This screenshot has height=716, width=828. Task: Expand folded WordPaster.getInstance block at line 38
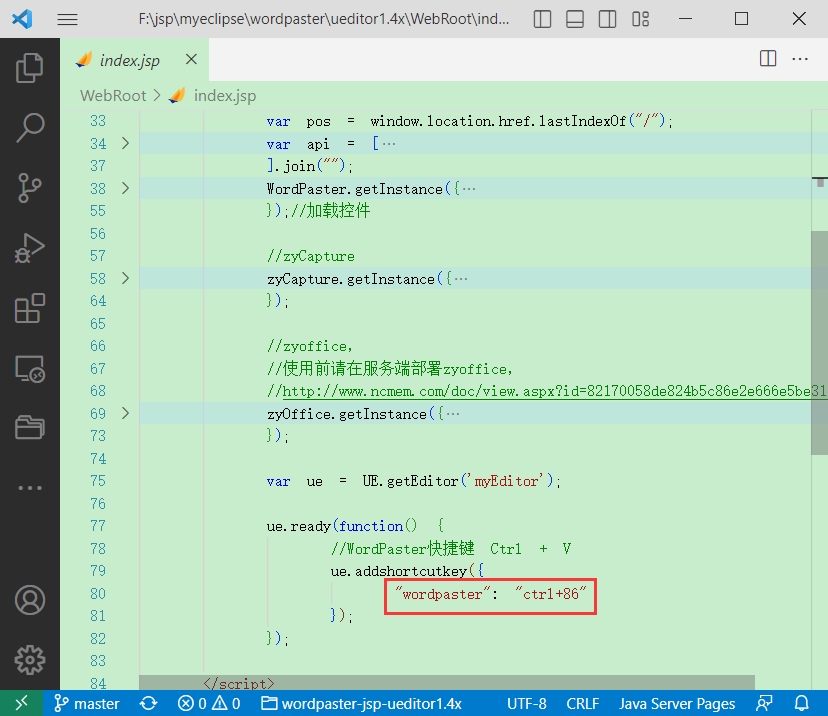(x=125, y=189)
